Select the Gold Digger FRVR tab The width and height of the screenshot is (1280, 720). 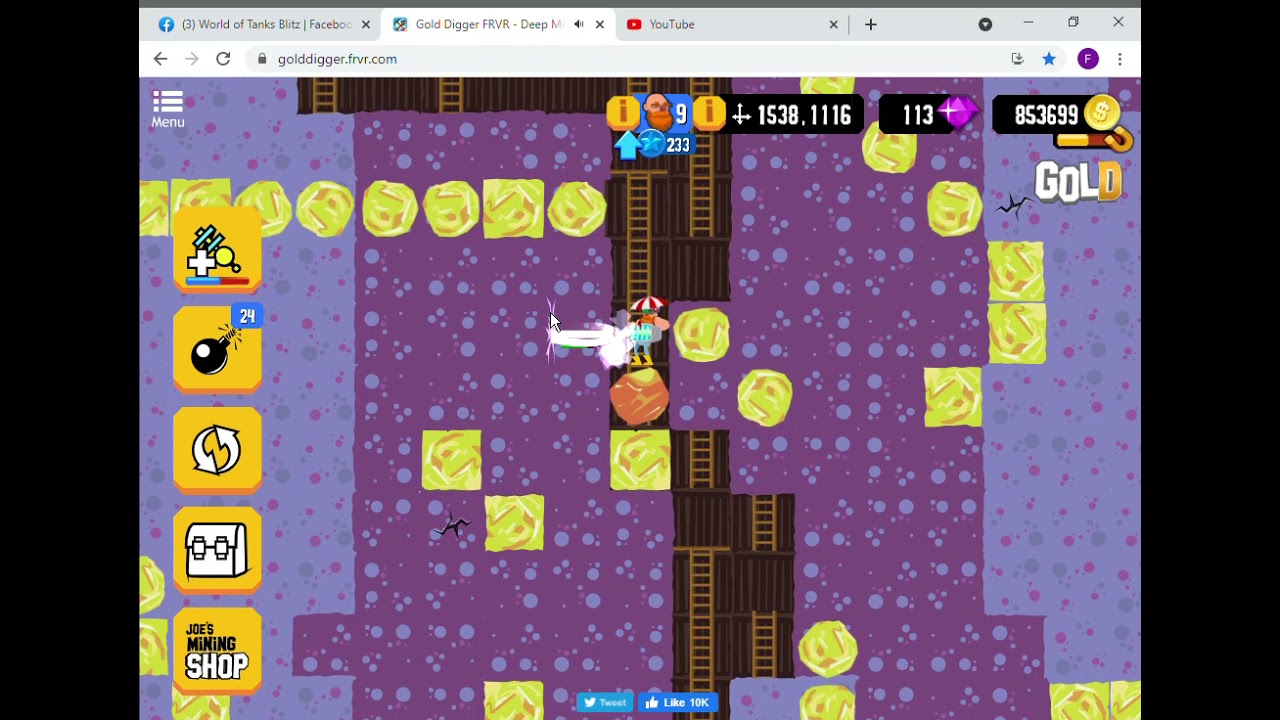488,24
